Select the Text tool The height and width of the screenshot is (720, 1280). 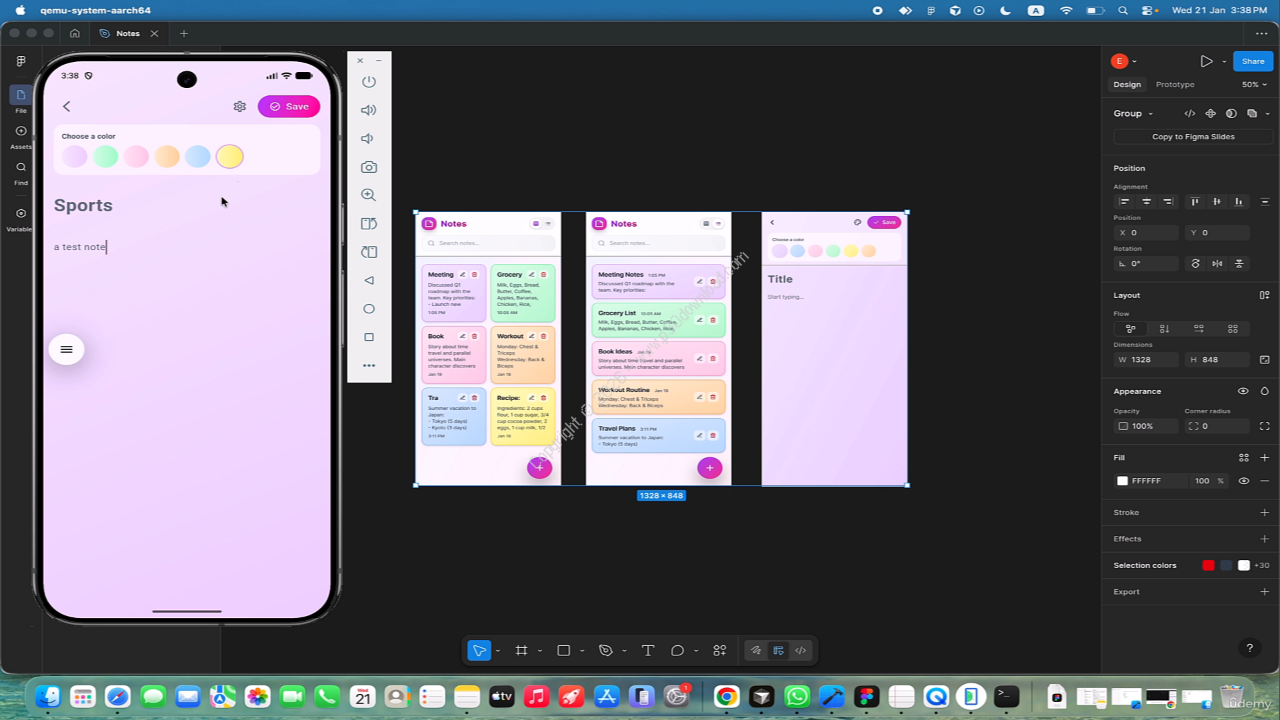click(x=647, y=650)
